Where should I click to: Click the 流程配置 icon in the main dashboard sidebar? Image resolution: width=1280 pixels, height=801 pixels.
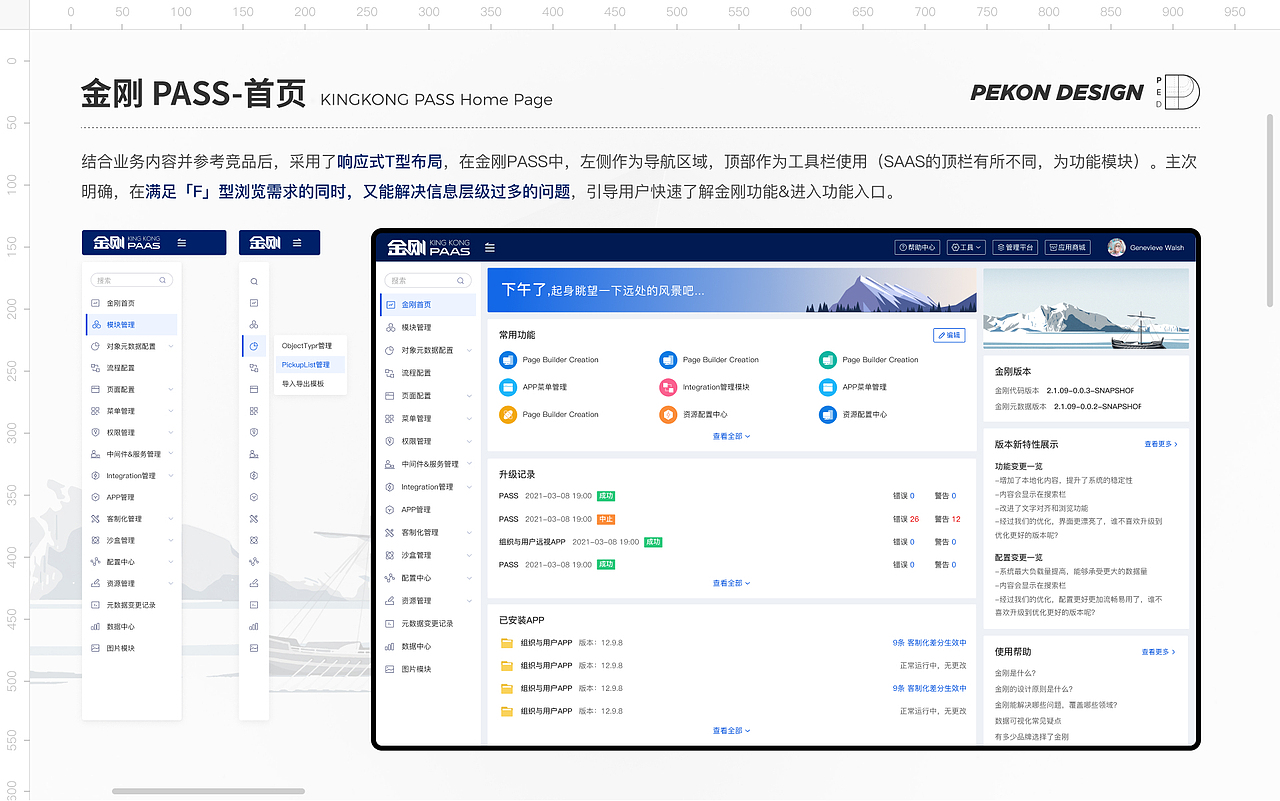coord(390,373)
